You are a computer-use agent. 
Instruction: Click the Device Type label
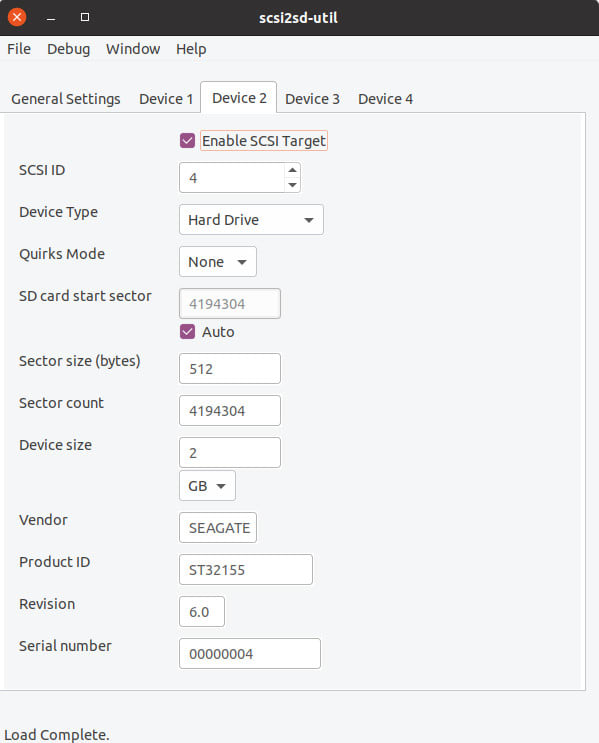[58, 212]
